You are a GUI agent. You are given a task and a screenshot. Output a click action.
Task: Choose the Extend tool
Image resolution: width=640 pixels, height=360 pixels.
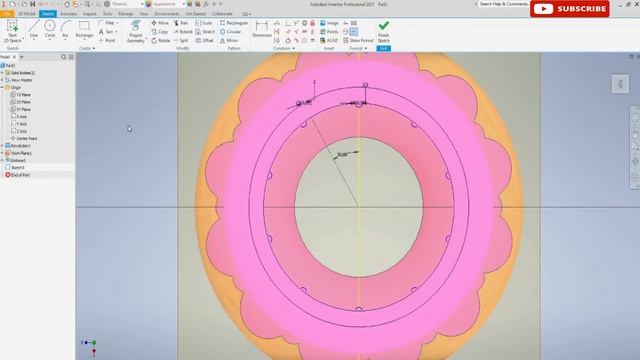tap(182, 32)
